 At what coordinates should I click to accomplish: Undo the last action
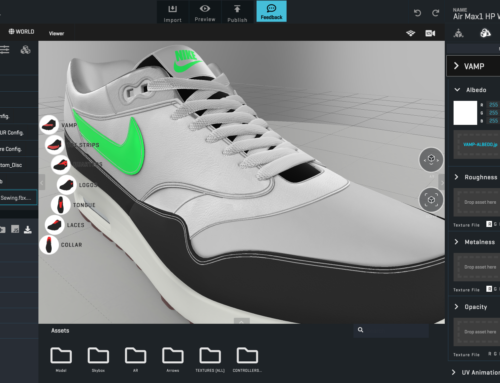click(417, 13)
